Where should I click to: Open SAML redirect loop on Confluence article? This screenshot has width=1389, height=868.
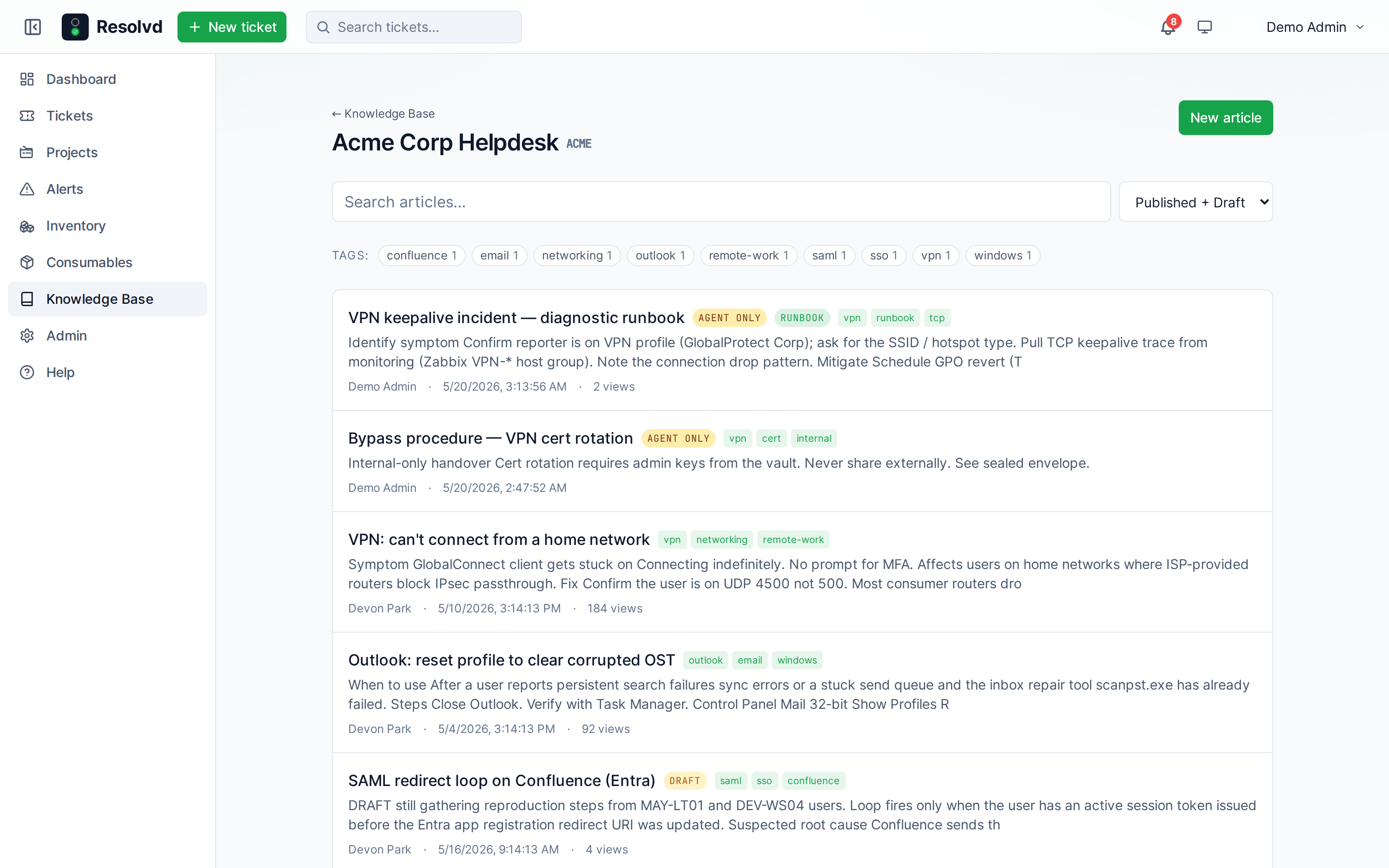tap(502, 781)
